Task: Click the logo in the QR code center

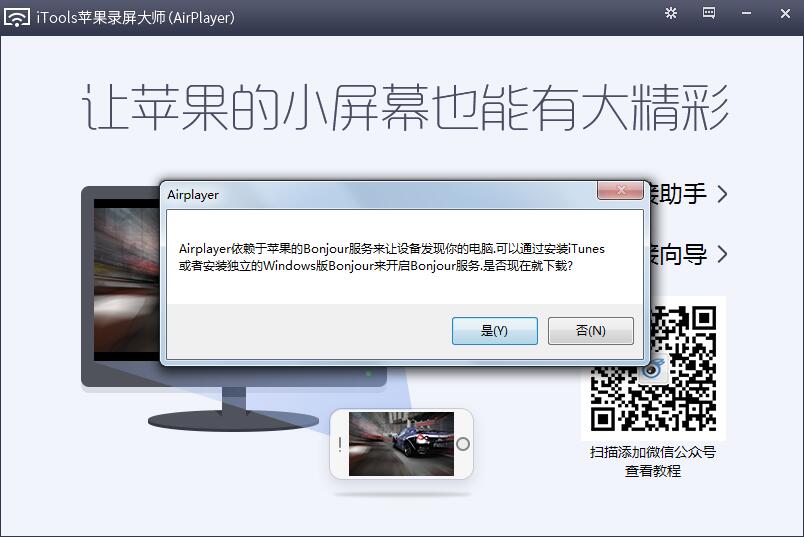Action: tap(652, 368)
